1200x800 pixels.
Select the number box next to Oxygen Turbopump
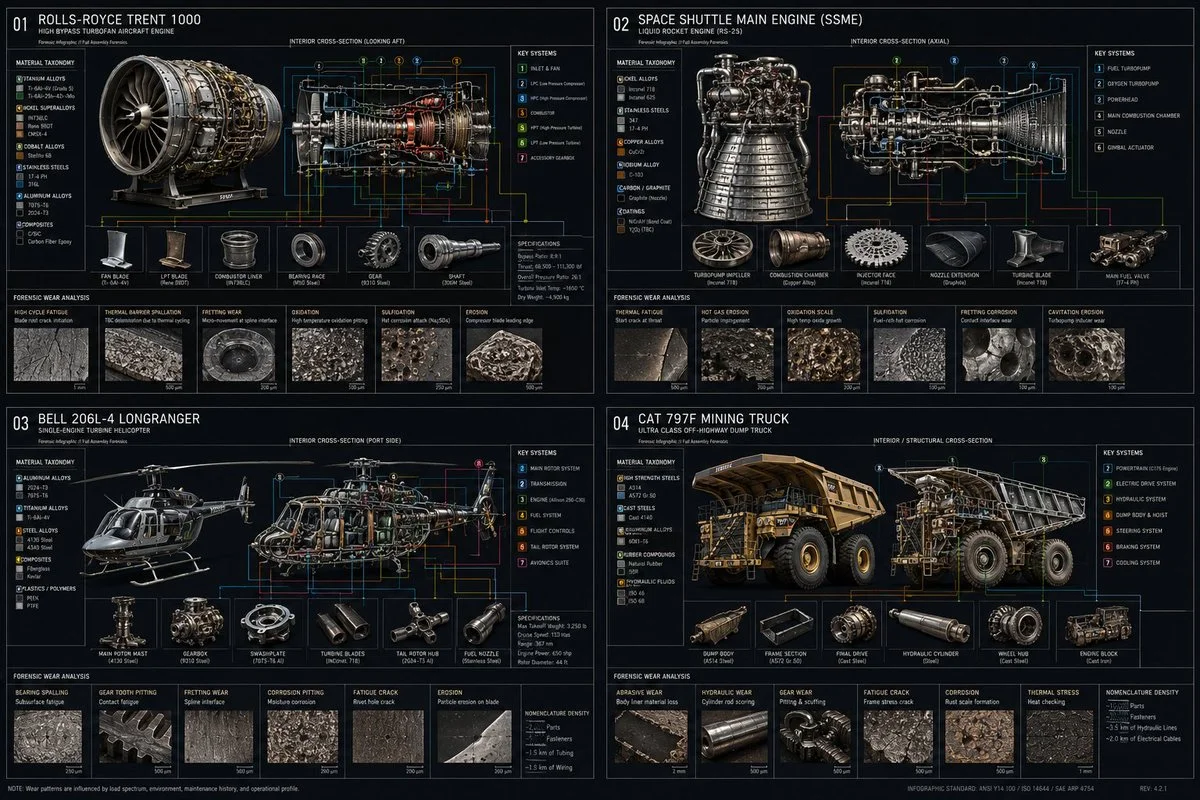pyautogui.click(x=1100, y=83)
